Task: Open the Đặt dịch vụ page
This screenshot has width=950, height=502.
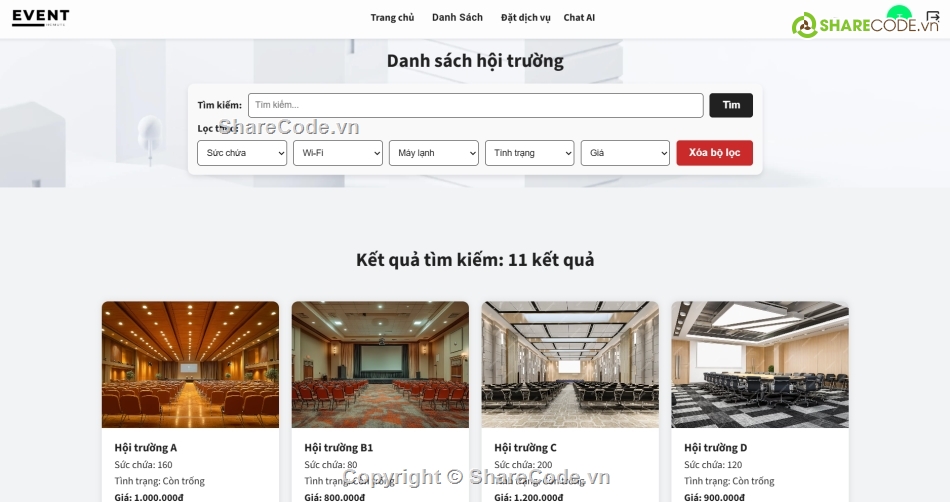Action: click(x=525, y=17)
